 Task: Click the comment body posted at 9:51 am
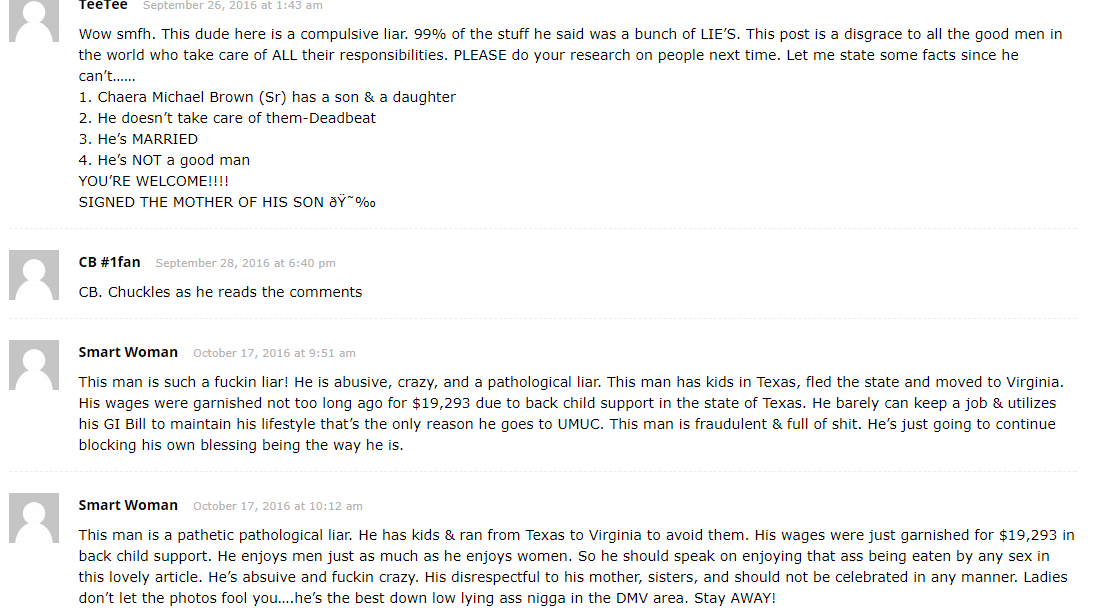pos(570,414)
